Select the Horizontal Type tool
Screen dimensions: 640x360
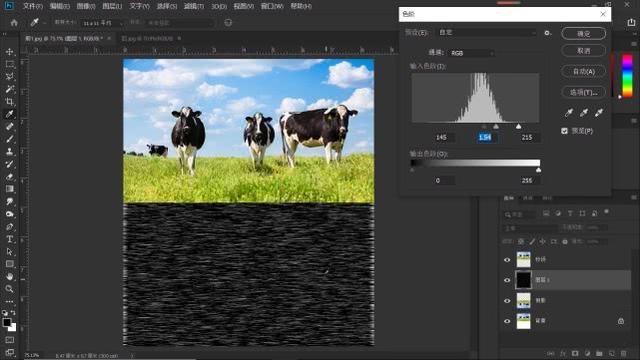[9, 239]
